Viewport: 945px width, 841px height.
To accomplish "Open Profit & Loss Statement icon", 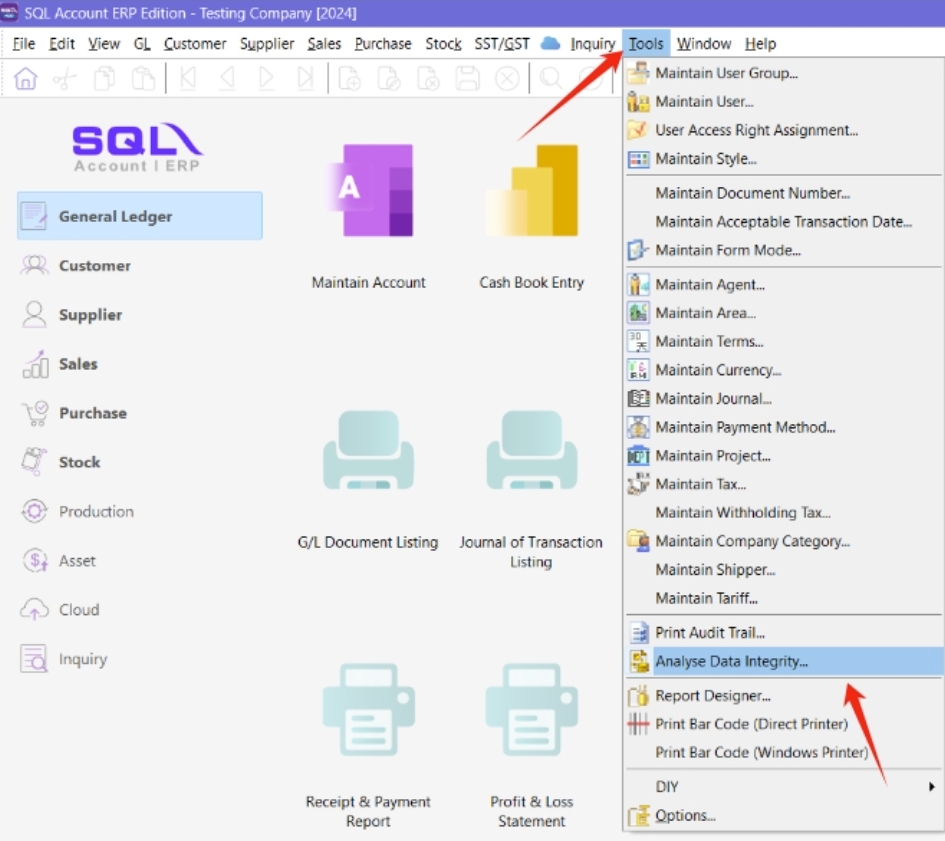I will (x=531, y=708).
